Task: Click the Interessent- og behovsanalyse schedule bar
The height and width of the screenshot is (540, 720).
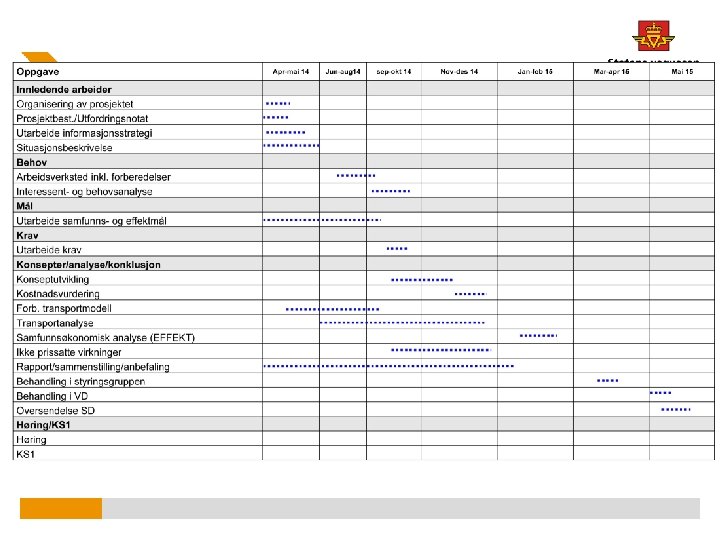Action: (x=391, y=191)
